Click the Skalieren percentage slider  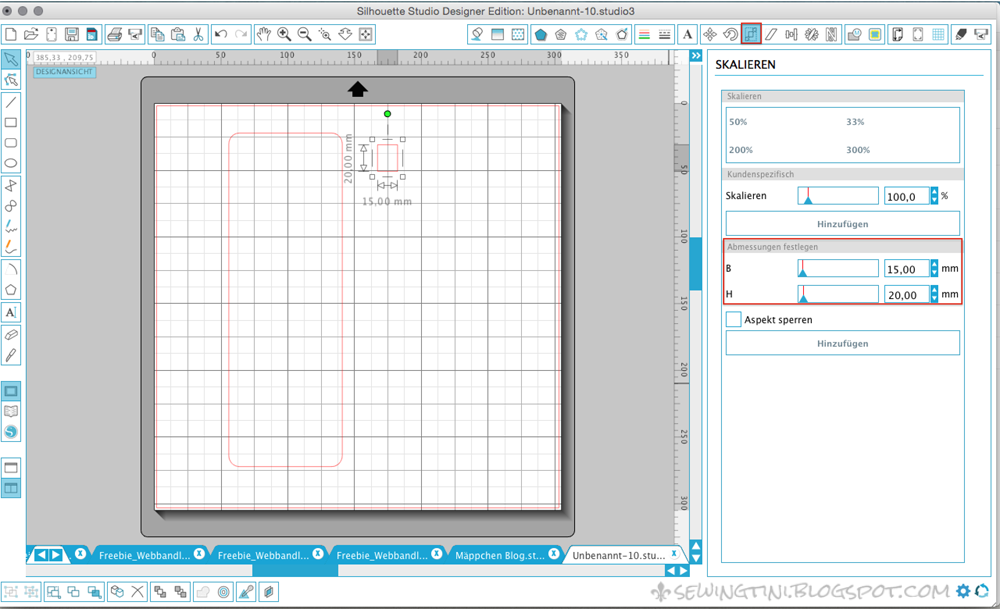838,196
